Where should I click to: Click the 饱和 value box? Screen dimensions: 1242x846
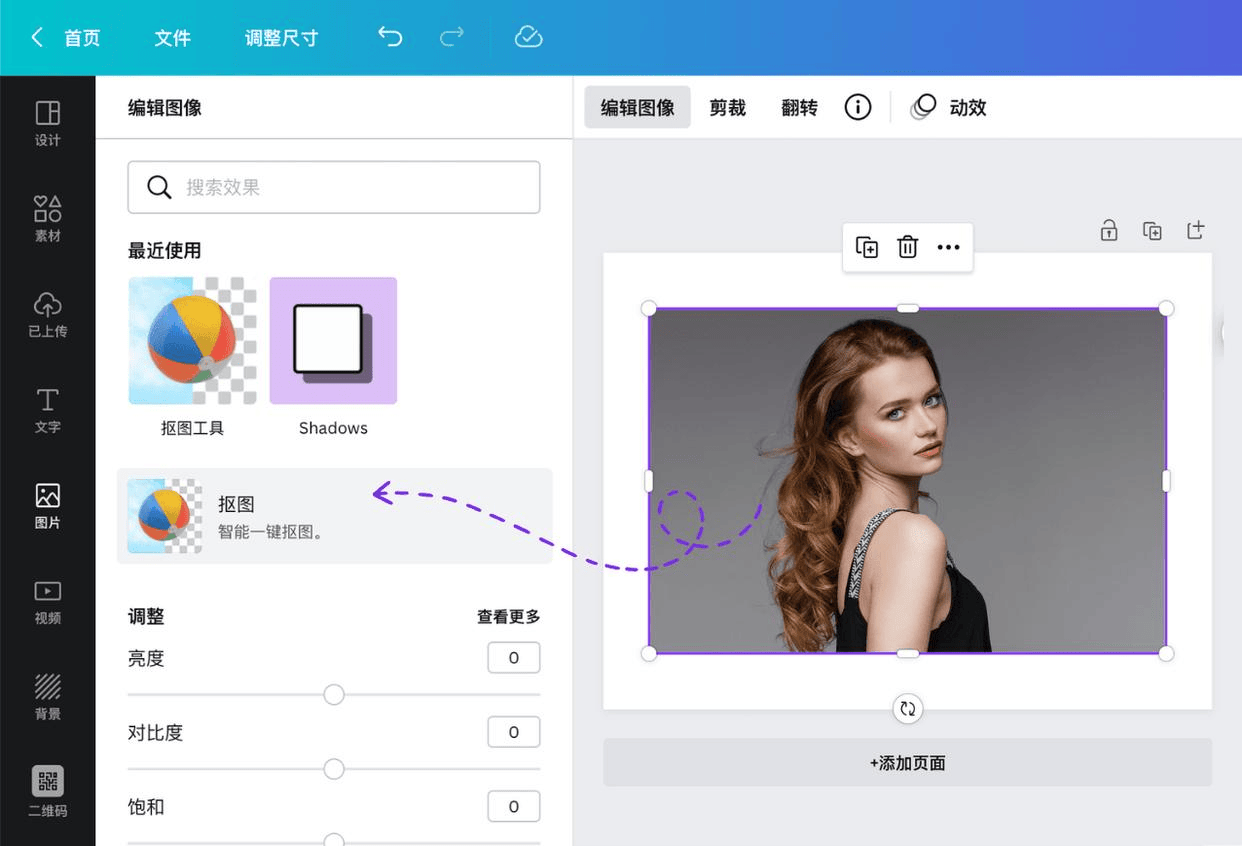click(514, 806)
